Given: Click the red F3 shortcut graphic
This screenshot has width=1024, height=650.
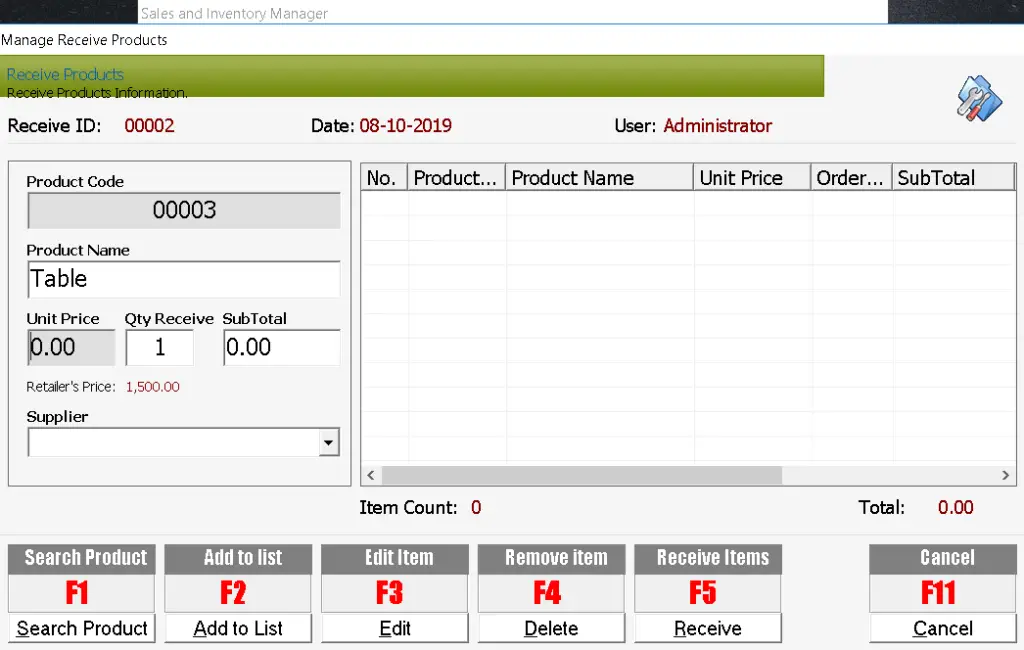Looking at the screenshot, I should [x=390, y=593].
